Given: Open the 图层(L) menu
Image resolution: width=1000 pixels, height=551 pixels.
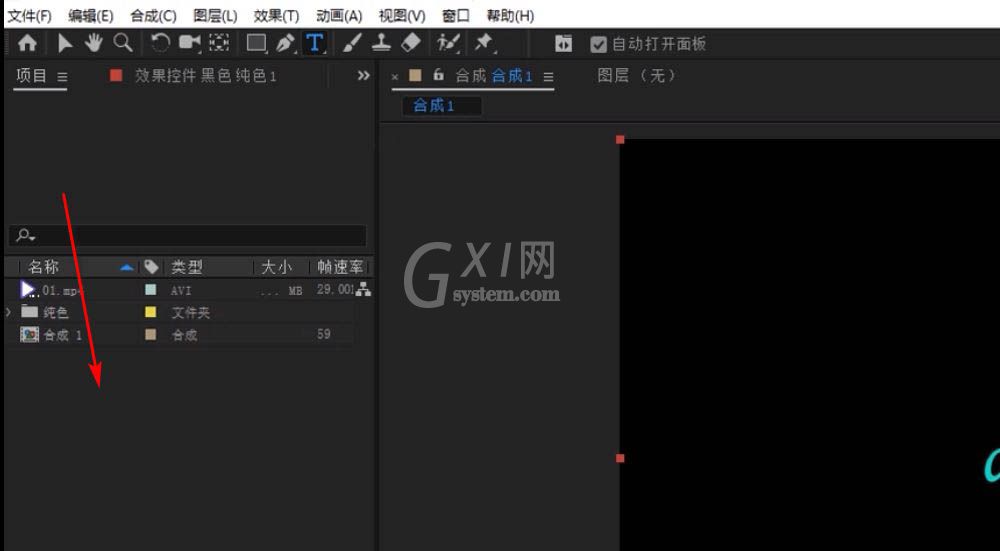Looking at the screenshot, I should coord(215,15).
